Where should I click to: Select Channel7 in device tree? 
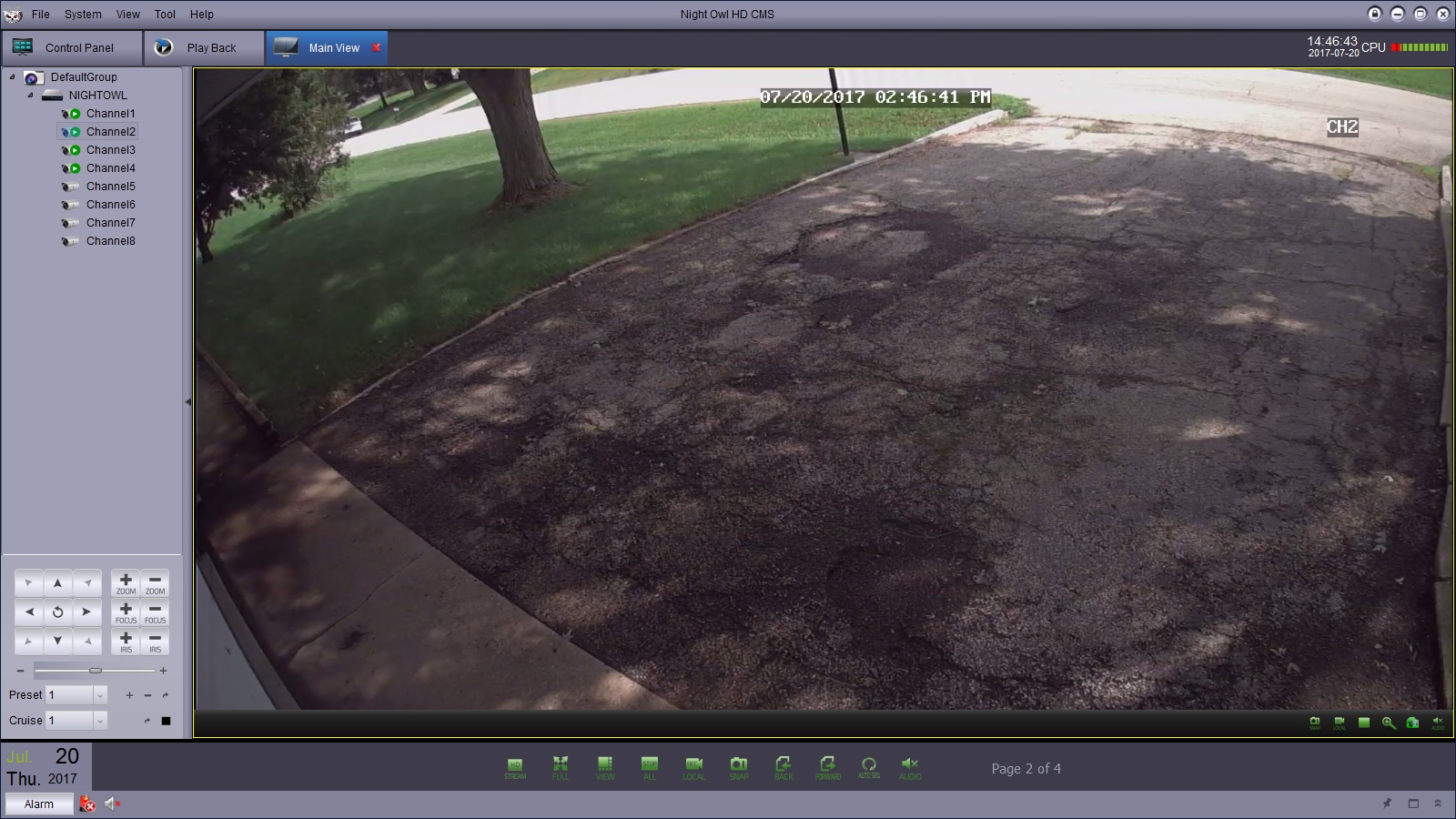110,223
